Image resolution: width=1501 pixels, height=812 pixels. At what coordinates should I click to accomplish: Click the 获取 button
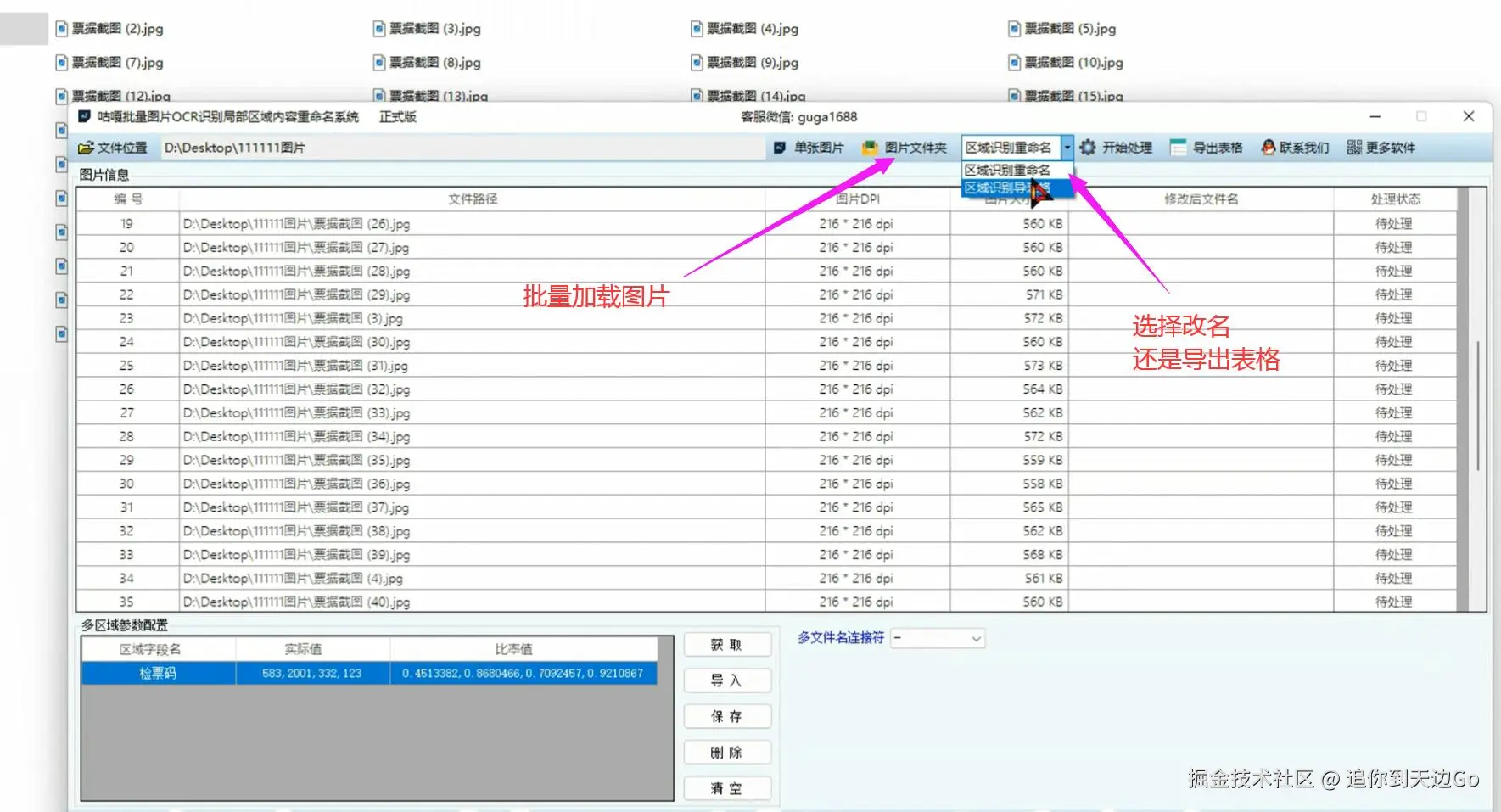point(727,645)
